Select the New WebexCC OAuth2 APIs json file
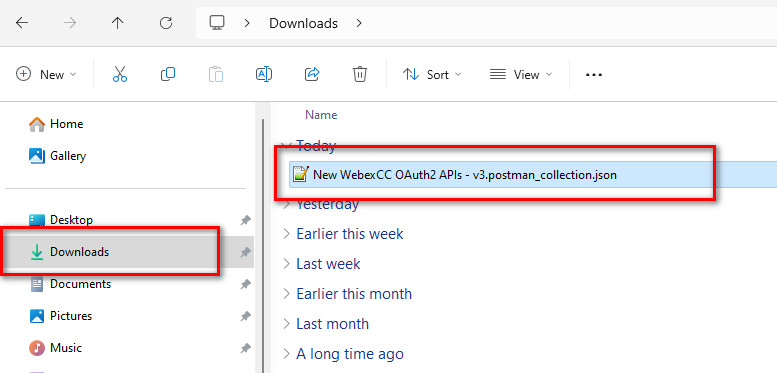The image size is (777, 373). [533, 174]
